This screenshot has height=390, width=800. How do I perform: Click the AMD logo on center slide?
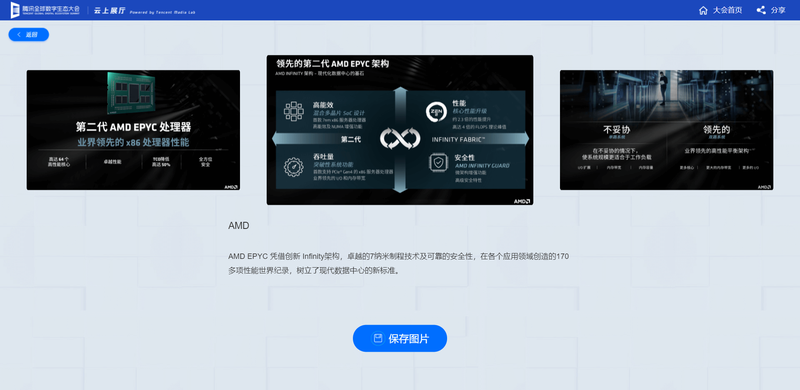[521, 201]
